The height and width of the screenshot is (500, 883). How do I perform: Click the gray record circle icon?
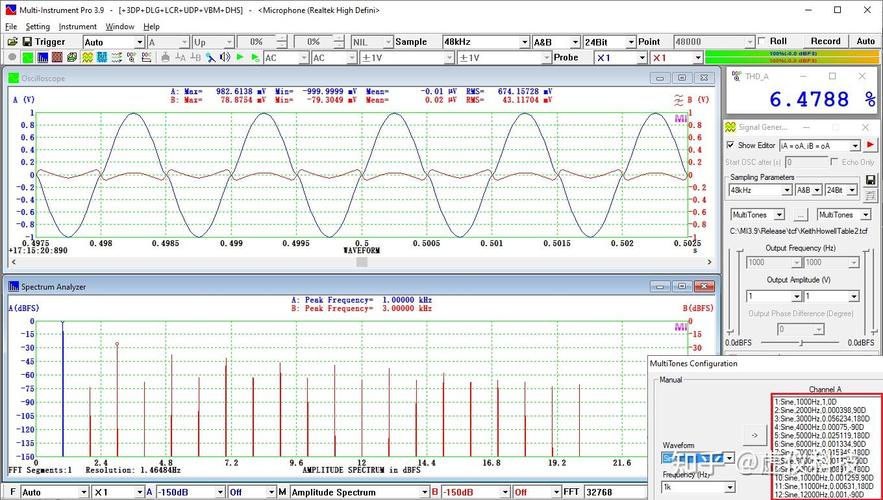pos(12,57)
